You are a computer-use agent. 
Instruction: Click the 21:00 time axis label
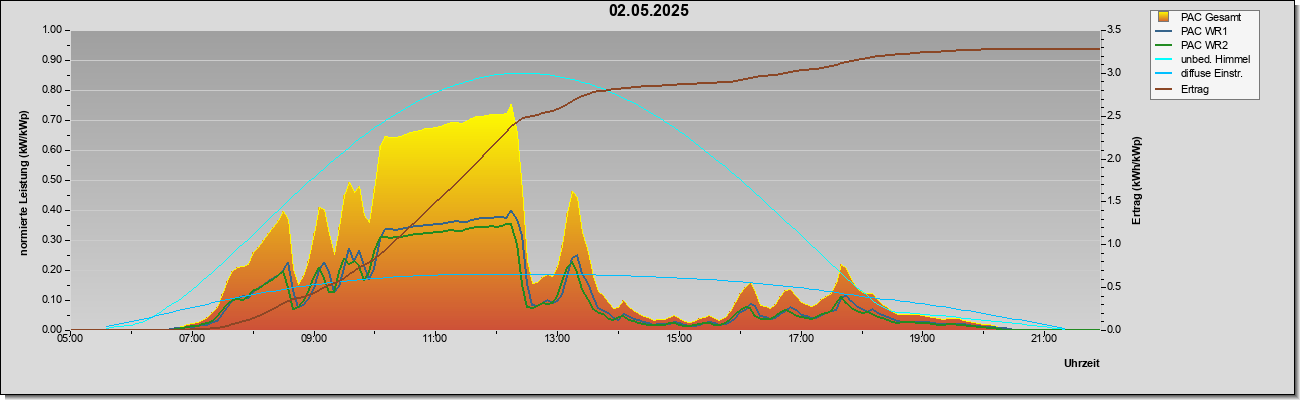(1043, 340)
